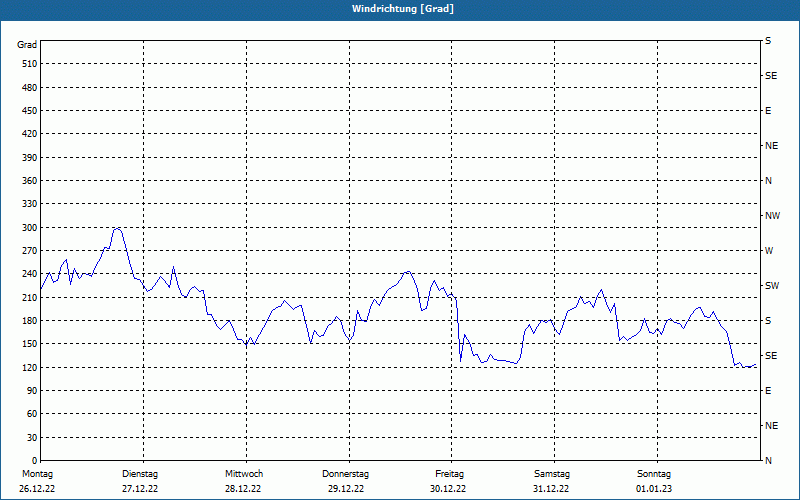800x500 pixels.
Task: Click the "E" compass label on the 90 gridline
Action: tap(768, 390)
